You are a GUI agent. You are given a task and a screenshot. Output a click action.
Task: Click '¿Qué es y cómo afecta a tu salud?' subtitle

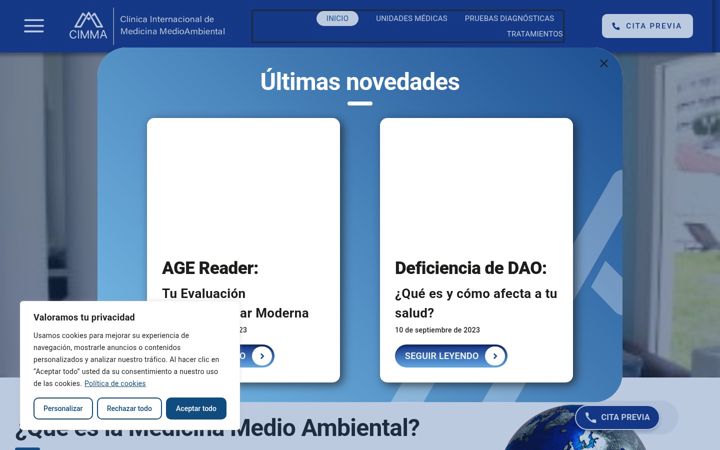[x=476, y=303]
